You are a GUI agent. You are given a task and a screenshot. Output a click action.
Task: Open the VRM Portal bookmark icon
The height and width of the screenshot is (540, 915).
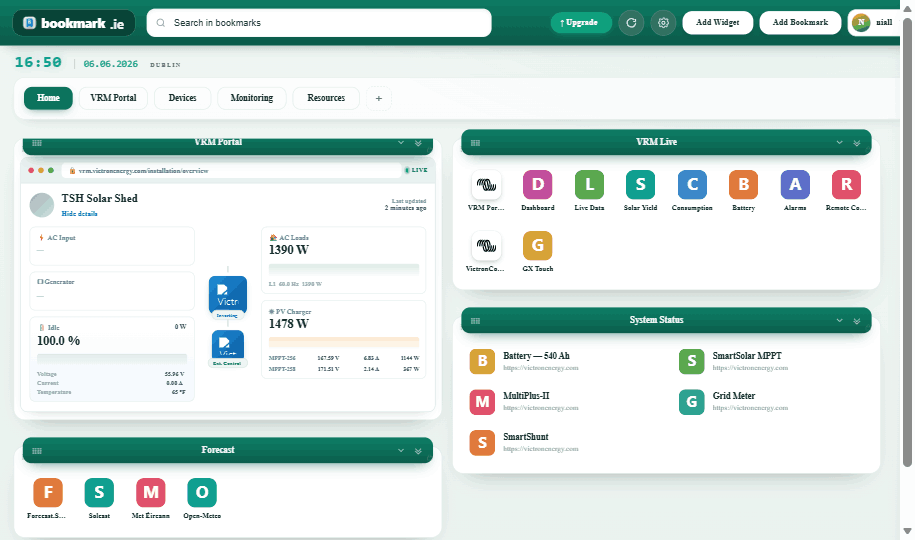point(486,184)
